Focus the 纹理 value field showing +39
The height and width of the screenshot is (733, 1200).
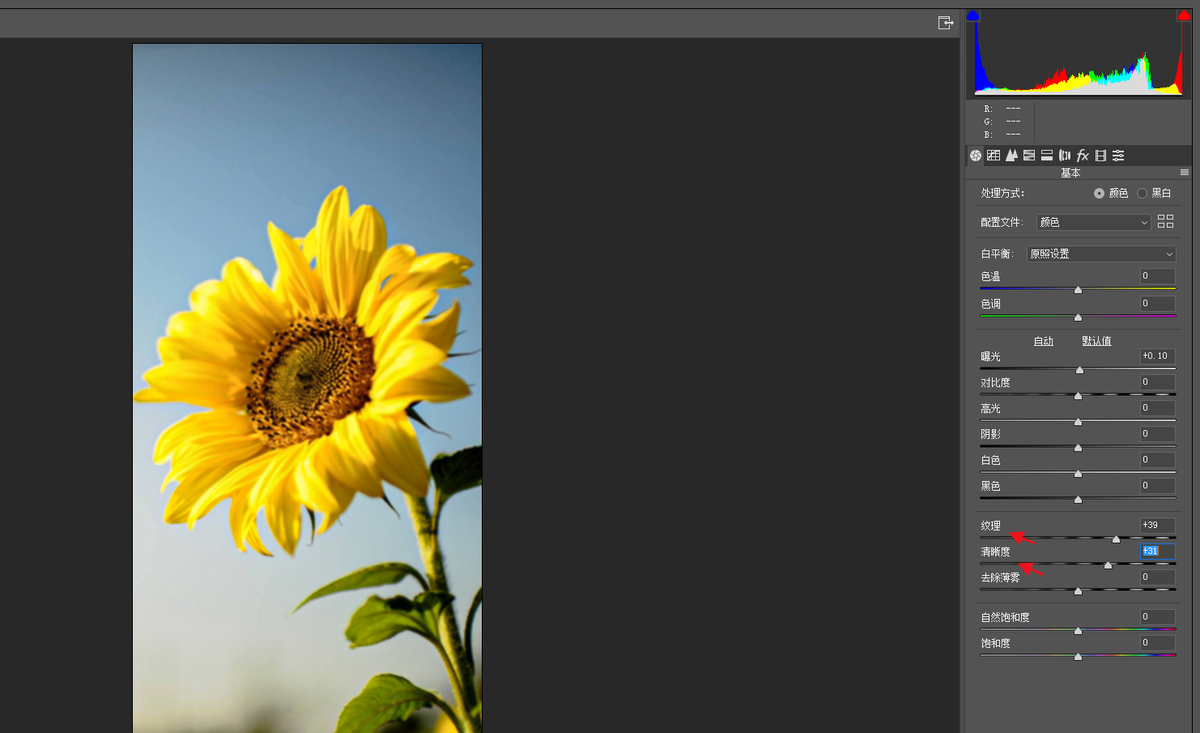[1158, 525]
